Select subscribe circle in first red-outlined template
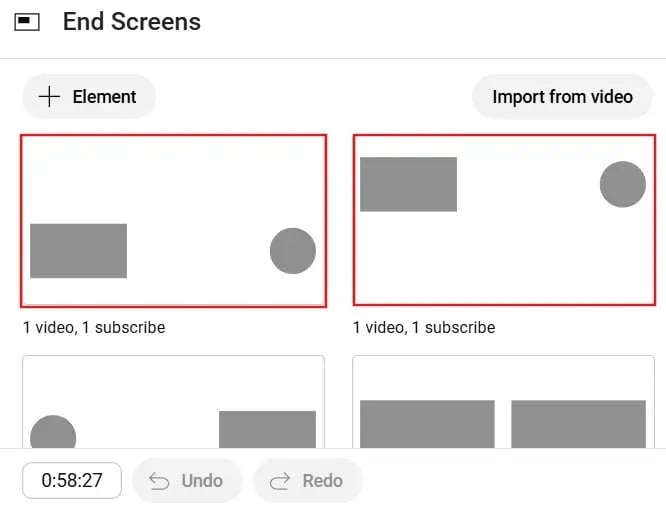This screenshot has height=506, width=666. coord(292,251)
